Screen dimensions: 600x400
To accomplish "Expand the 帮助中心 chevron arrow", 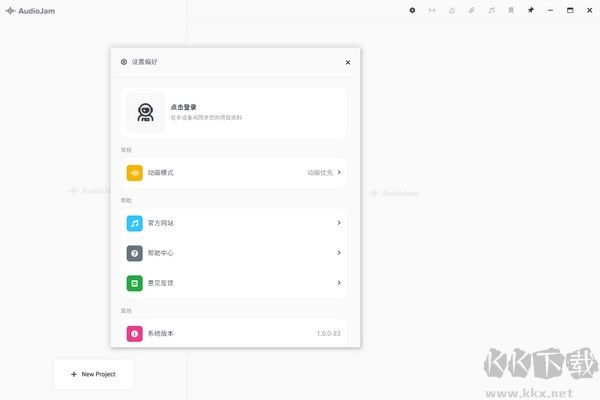I will (339, 253).
